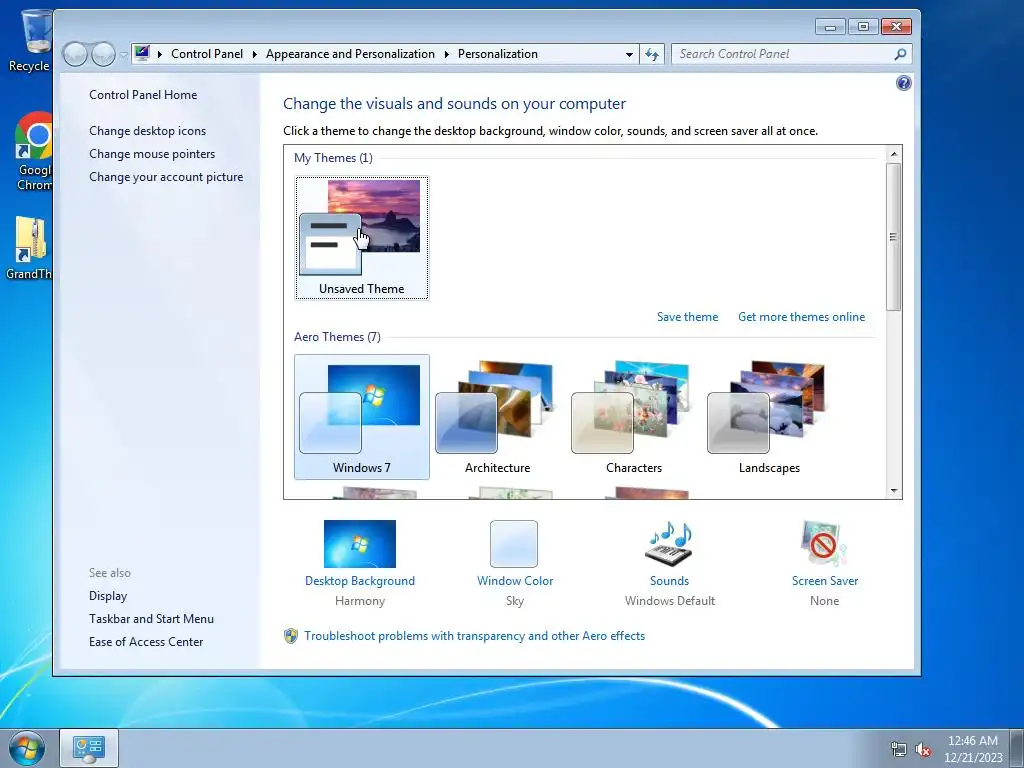Click the taskbar clock and date
The height and width of the screenshot is (768, 1024).
973,749
